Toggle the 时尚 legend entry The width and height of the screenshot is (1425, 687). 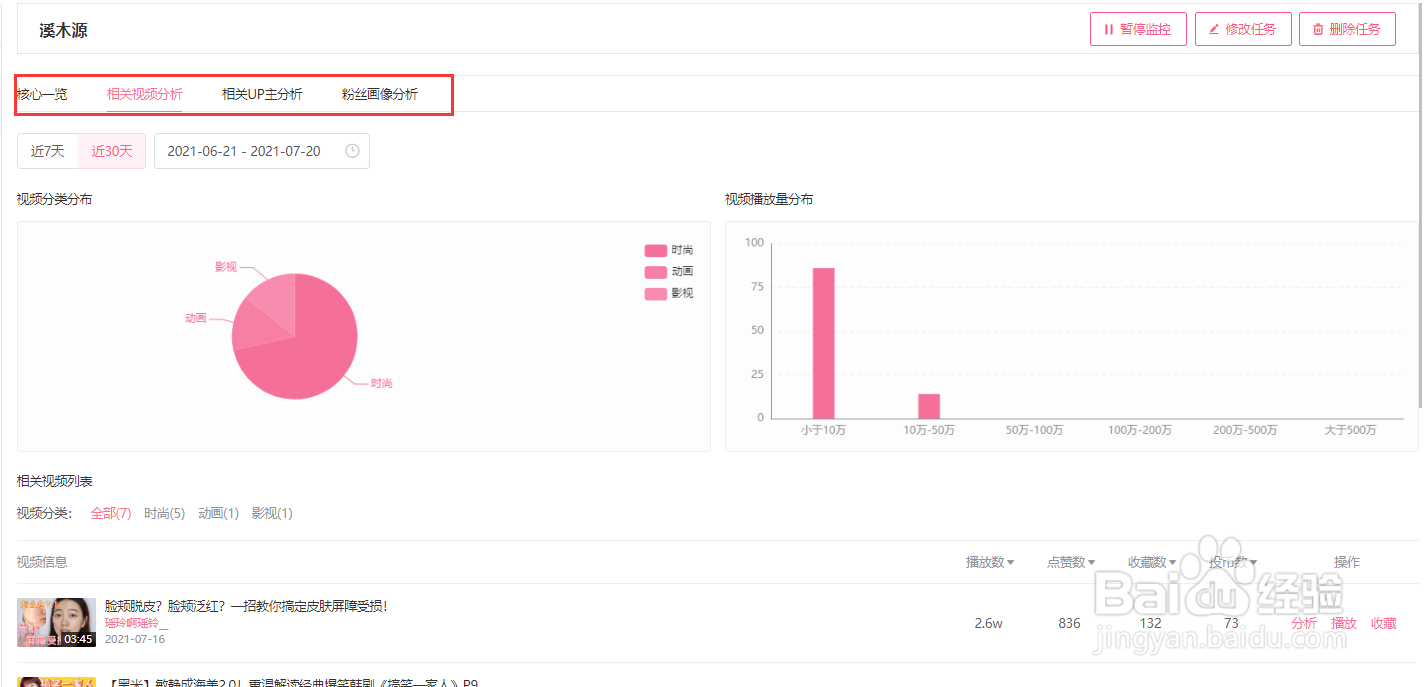pyautogui.click(x=669, y=250)
